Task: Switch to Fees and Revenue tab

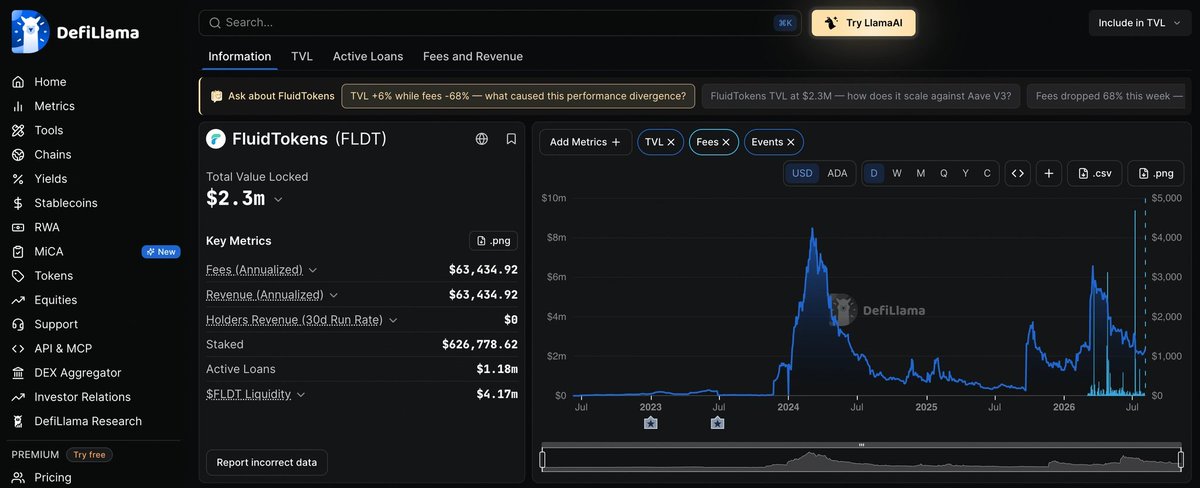Action: tap(473, 57)
